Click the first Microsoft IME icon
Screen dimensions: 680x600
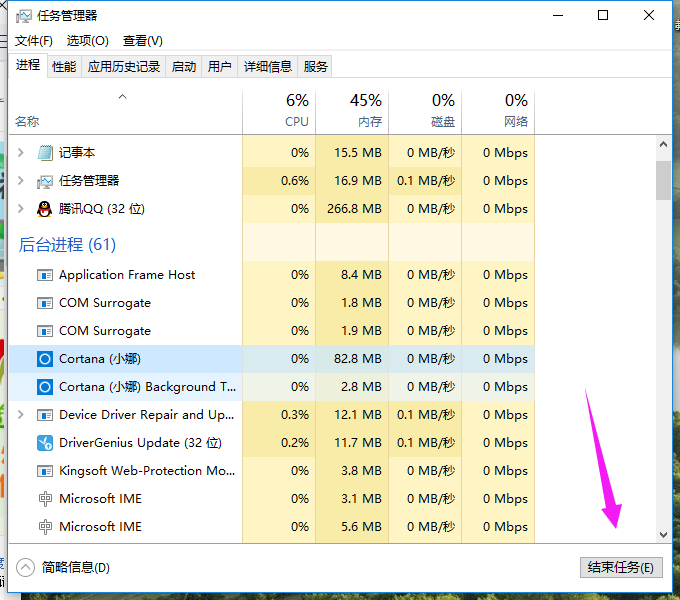(44, 499)
